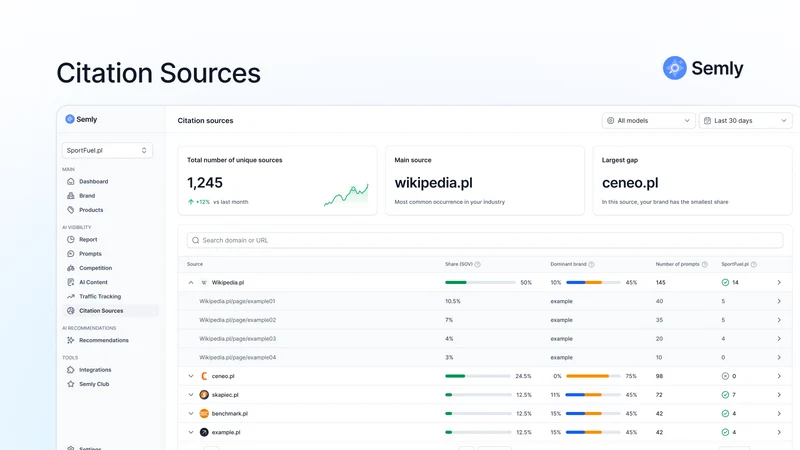
Task: Click the Traffic Tracking trend icon
Action: pyautogui.click(x=70, y=296)
